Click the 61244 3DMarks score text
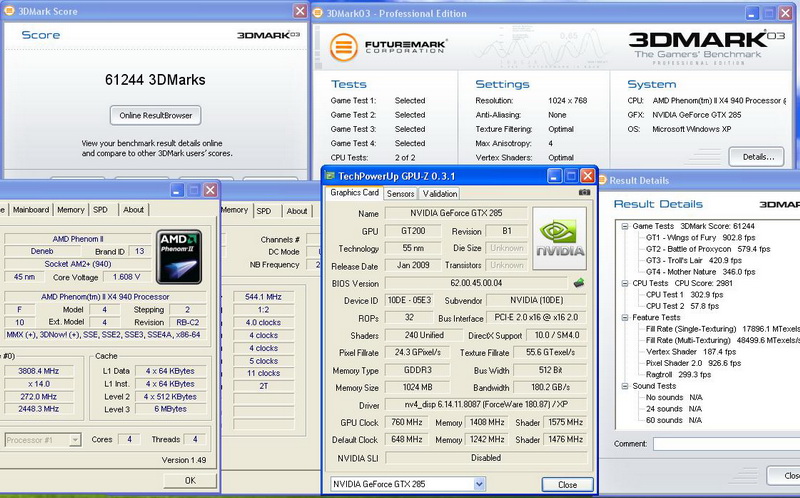 point(155,80)
